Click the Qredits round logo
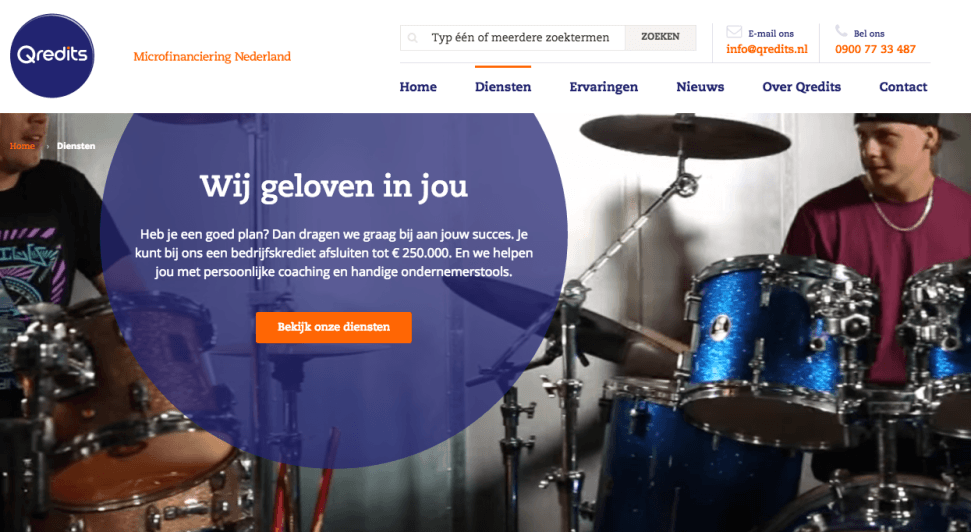The image size is (971, 532). [52, 56]
